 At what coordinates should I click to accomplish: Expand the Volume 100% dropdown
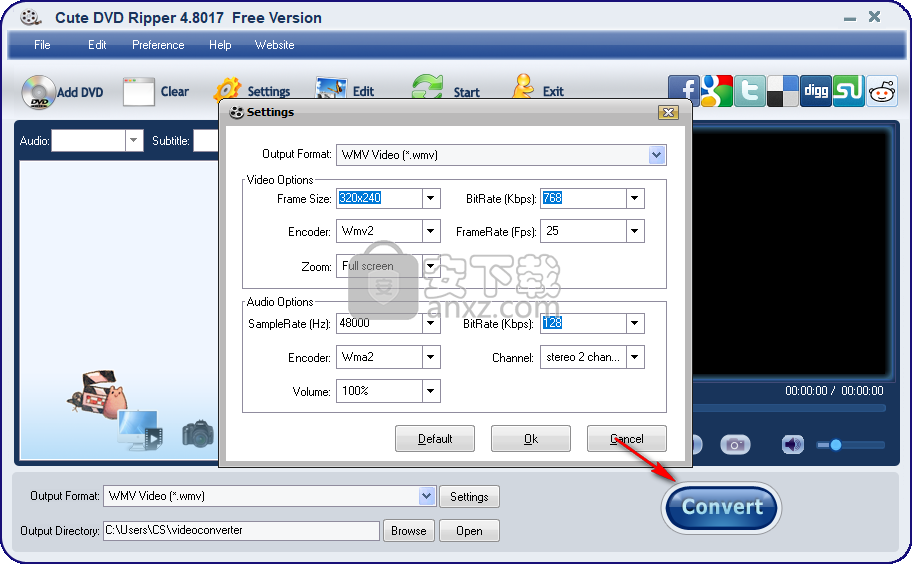[430, 391]
